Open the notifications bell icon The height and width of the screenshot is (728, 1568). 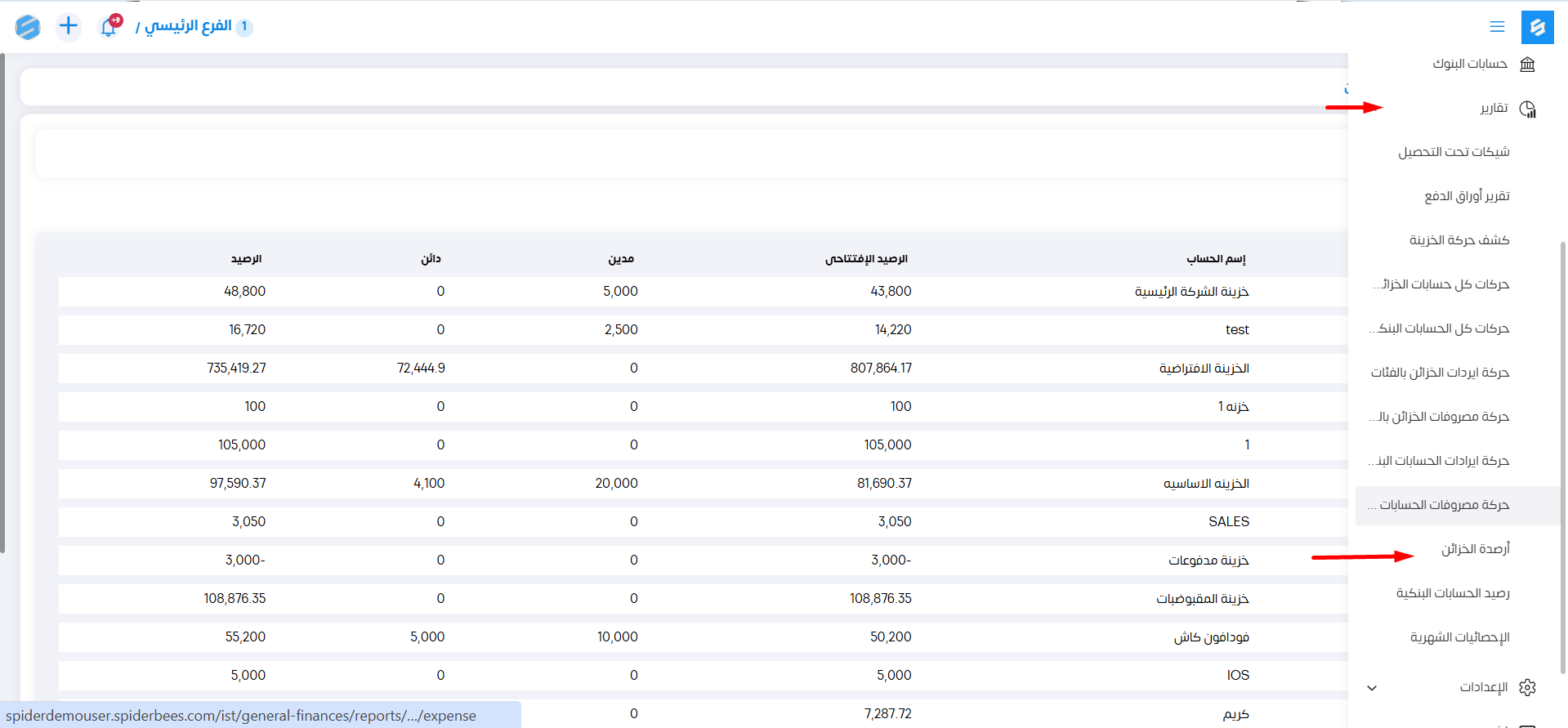click(x=109, y=27)
